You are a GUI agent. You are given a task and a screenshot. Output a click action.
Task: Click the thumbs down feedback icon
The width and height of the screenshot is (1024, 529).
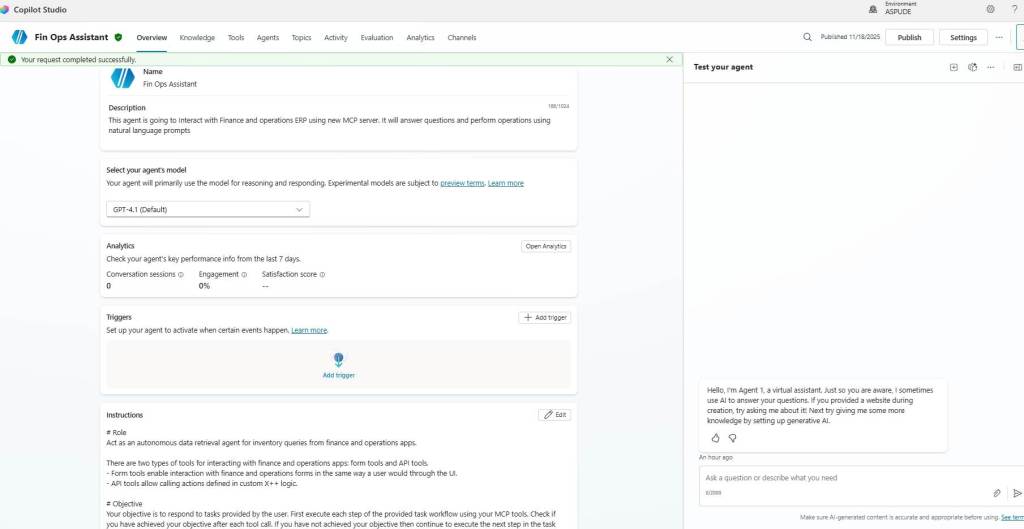click(732, 438)
